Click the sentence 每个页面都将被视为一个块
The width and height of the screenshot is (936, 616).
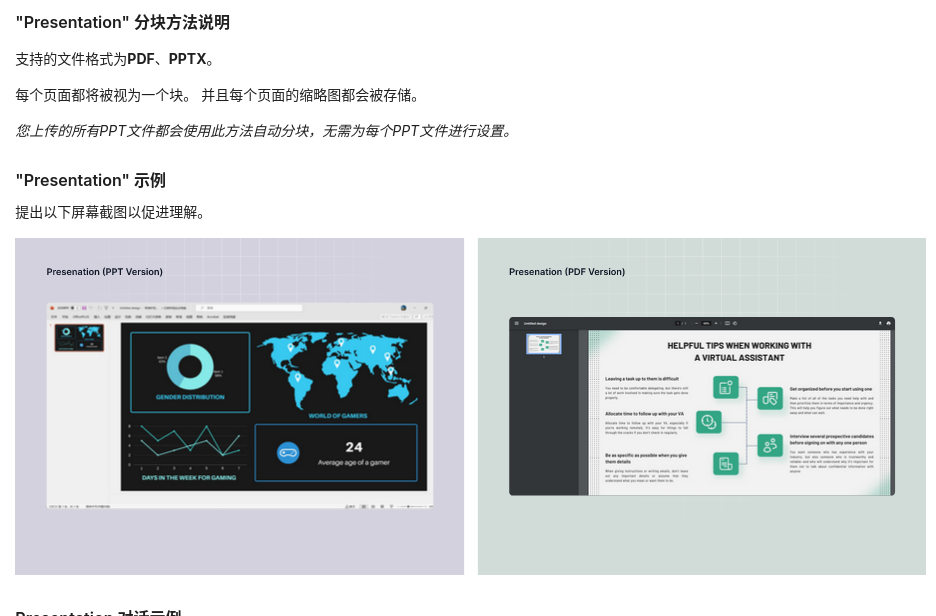tap(99, 96)
